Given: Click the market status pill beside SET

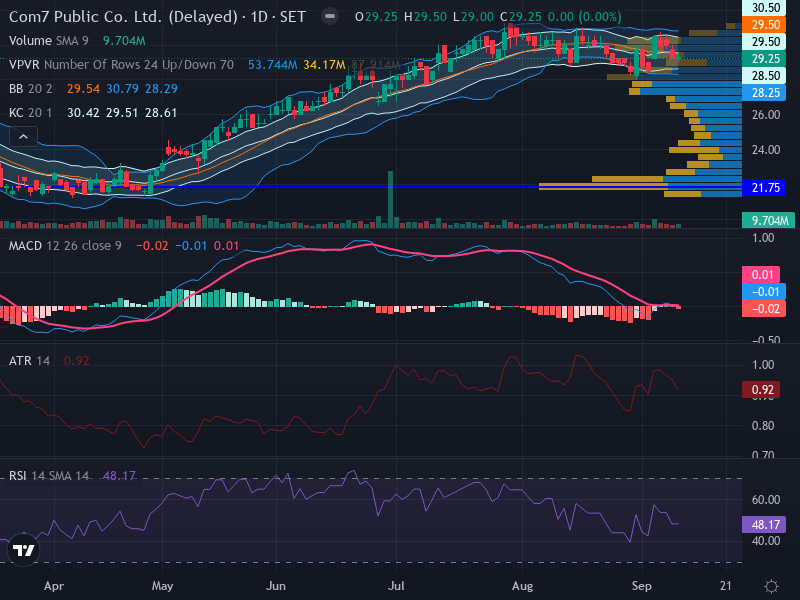Looking at the screenshot, I should pos(330,16).
